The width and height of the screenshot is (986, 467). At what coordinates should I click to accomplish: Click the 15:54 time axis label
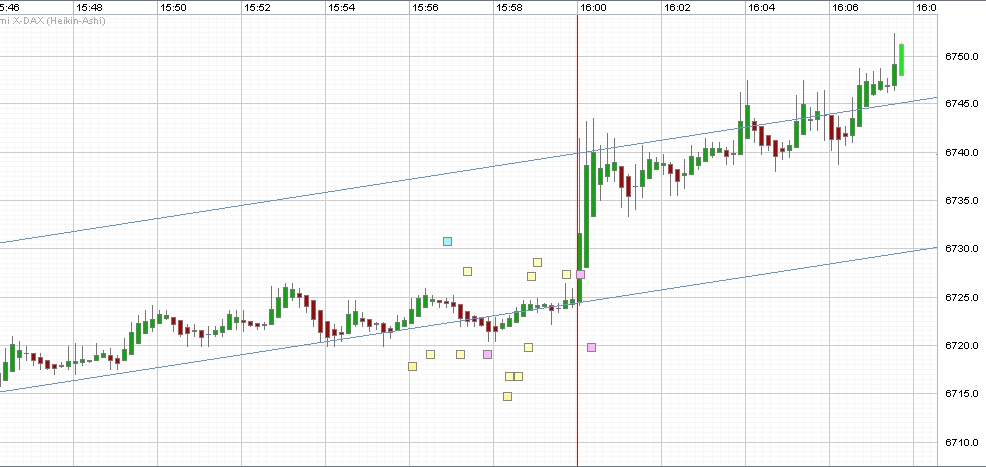pos(341,8)
